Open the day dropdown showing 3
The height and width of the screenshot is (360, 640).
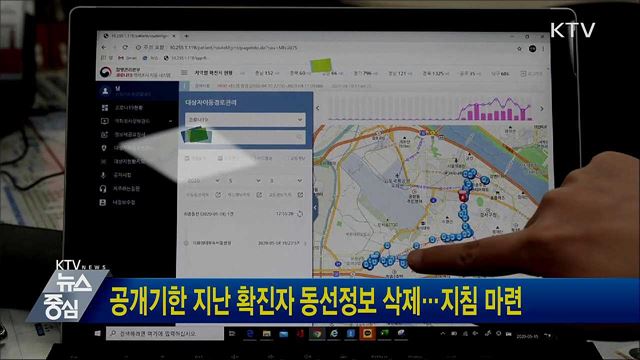(x=285, y=180)
